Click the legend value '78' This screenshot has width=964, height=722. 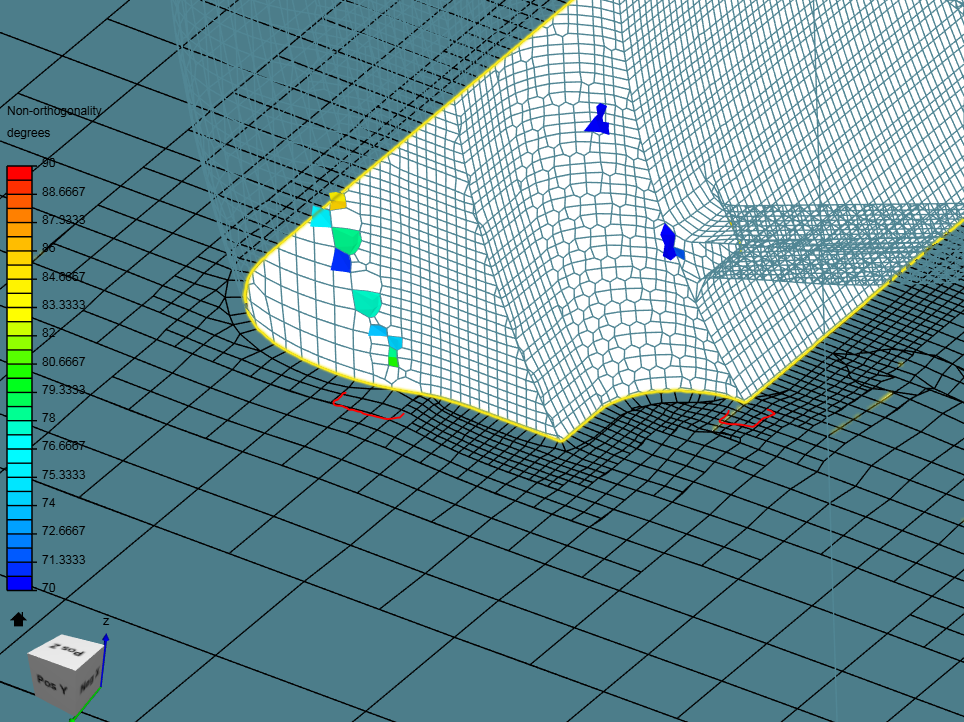click(49, 418)
